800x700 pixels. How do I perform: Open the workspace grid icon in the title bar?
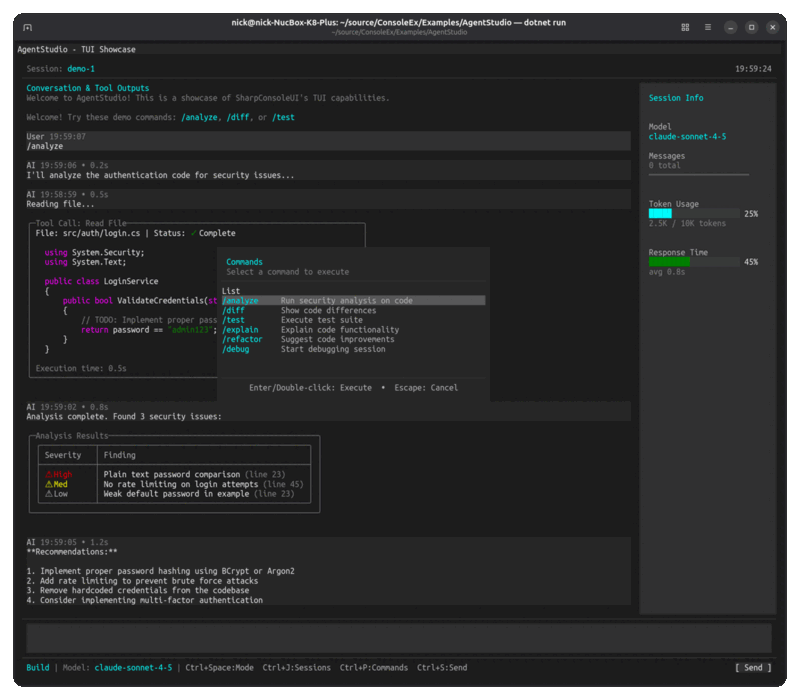(685, 27)
